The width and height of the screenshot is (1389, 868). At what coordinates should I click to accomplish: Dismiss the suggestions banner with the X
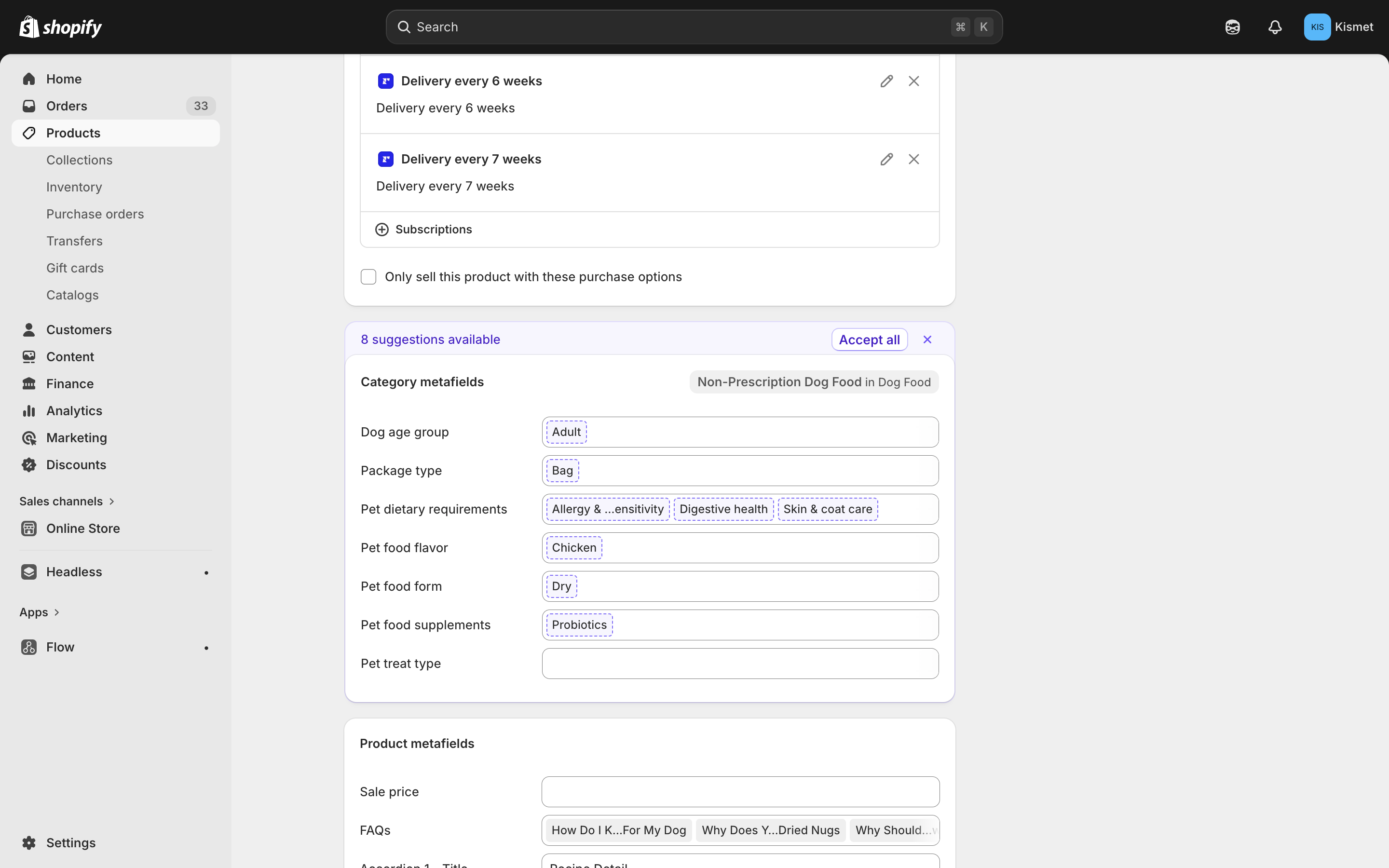927,339
